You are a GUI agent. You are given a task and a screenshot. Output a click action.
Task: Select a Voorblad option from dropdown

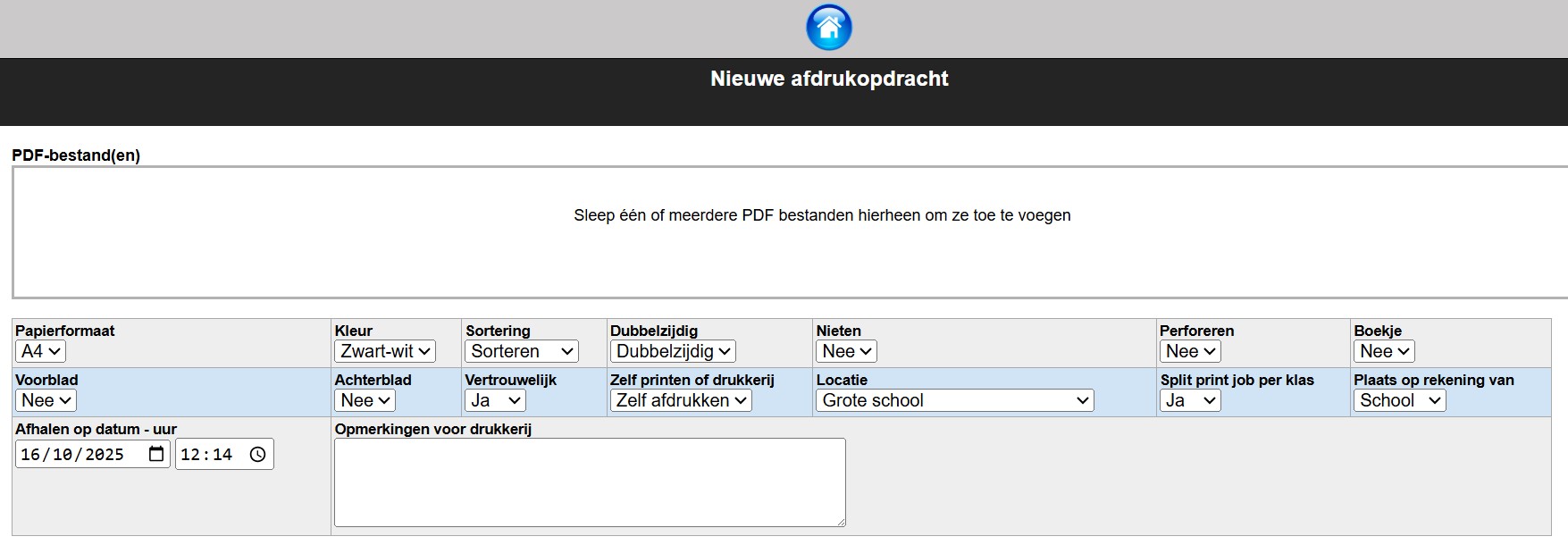[x=46, y=400]
